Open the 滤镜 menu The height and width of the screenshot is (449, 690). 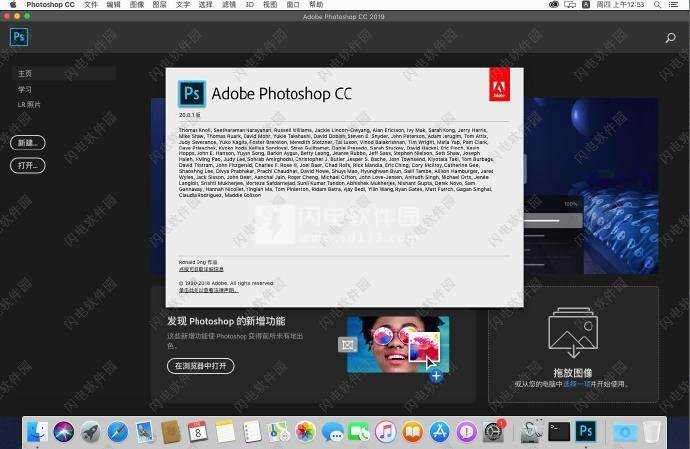(229, 4)
